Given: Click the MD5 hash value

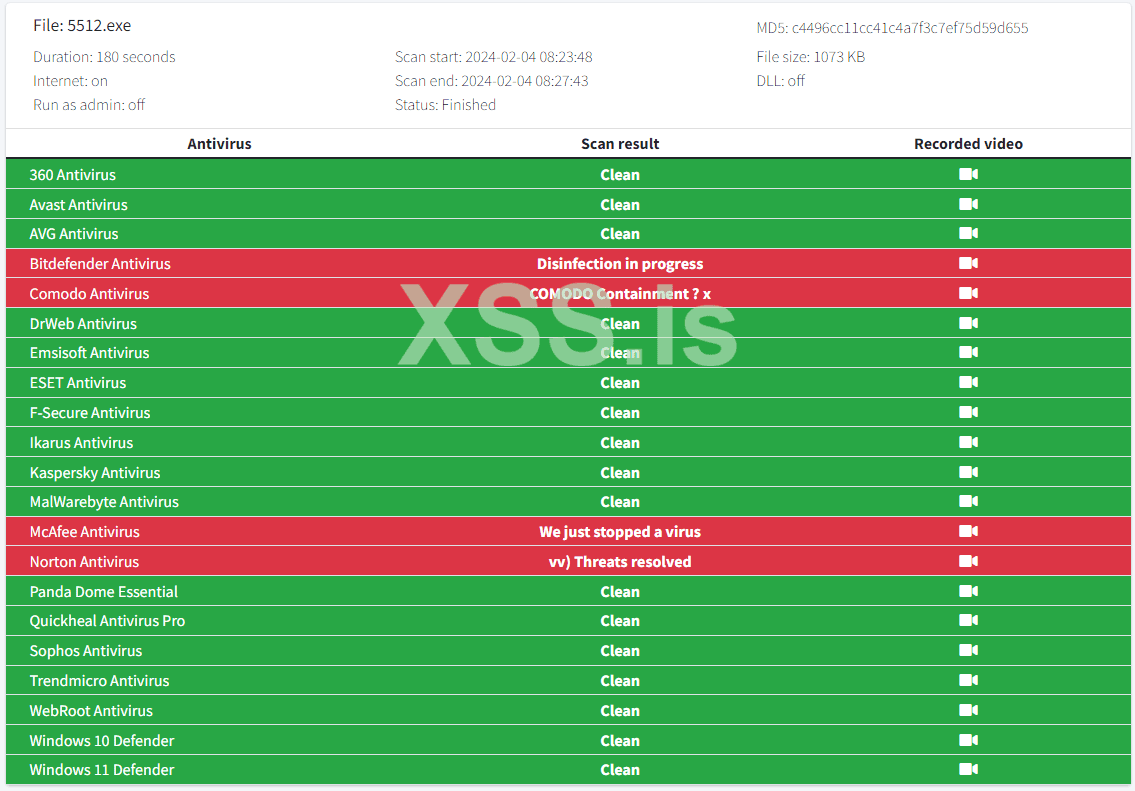Looking at the screenshot, I should tap(910, 28).
